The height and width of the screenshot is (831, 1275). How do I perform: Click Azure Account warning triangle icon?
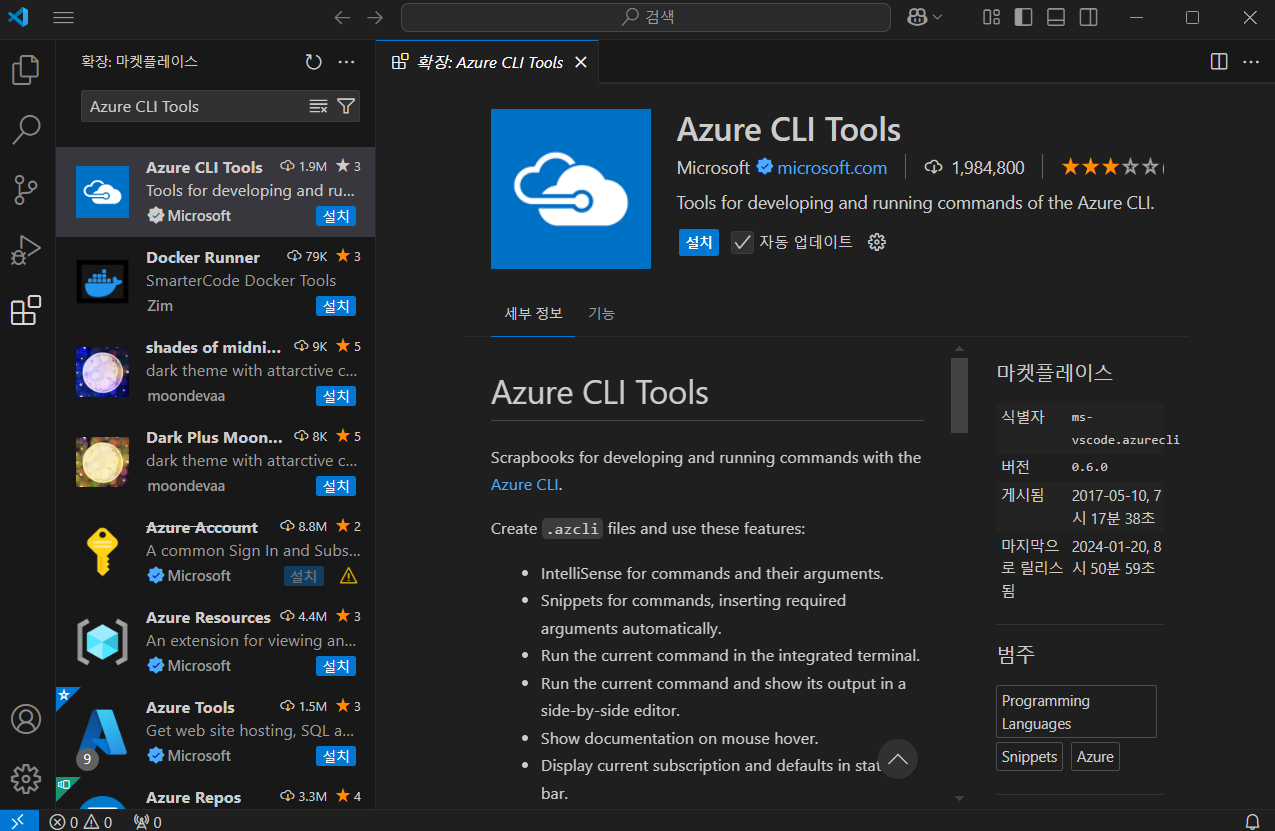click(348, 576)
